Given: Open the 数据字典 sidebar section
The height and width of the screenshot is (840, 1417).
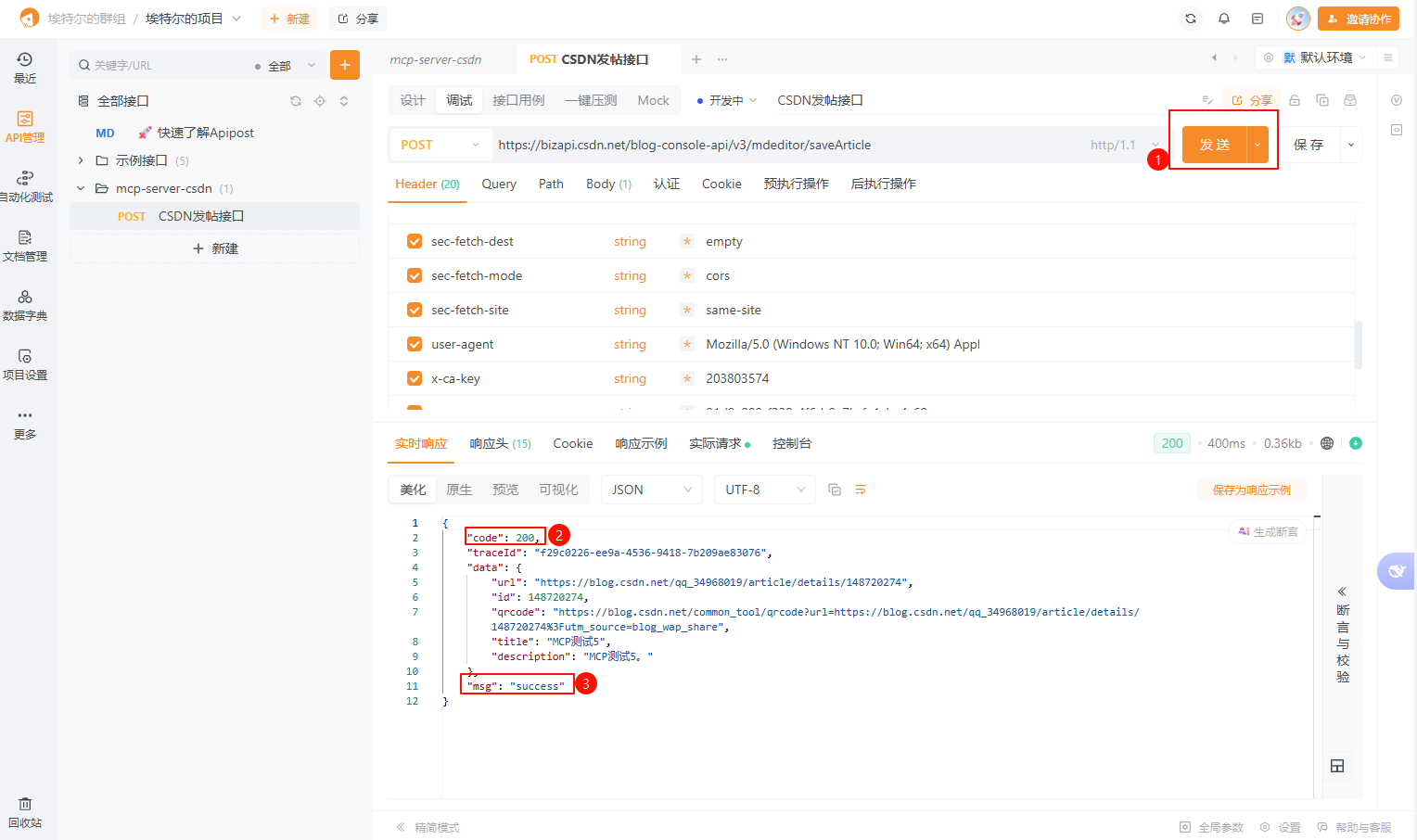Looking at the screenshot, I should point(25,305).
